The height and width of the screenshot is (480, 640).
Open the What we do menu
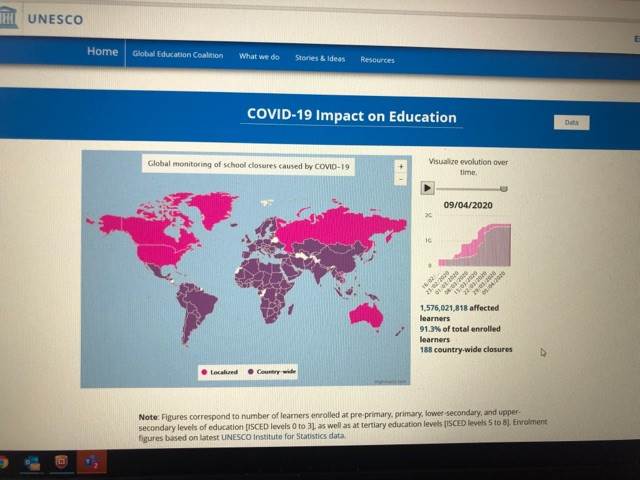pyautogui.click(x=259, y=56)
